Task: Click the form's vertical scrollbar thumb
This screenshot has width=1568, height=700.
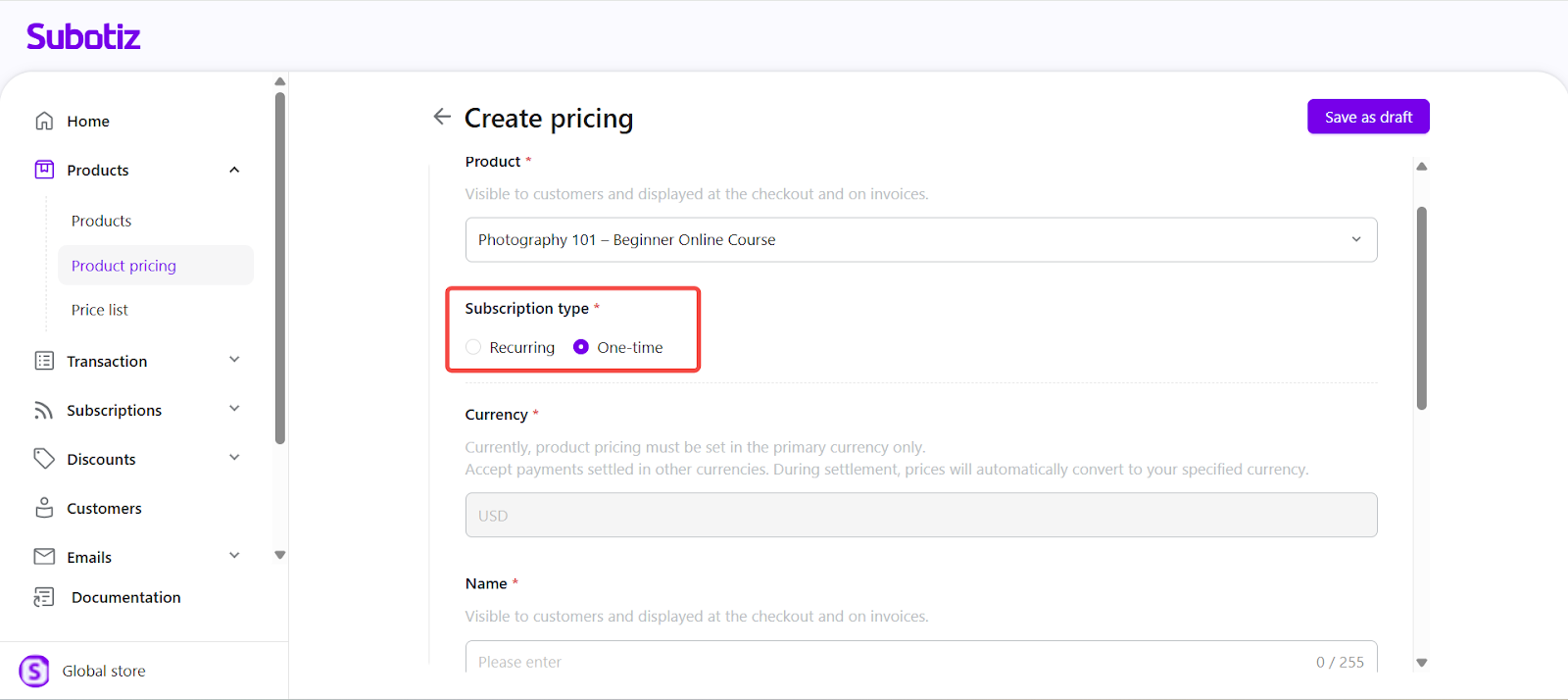Action: [x=1421, y=307]
